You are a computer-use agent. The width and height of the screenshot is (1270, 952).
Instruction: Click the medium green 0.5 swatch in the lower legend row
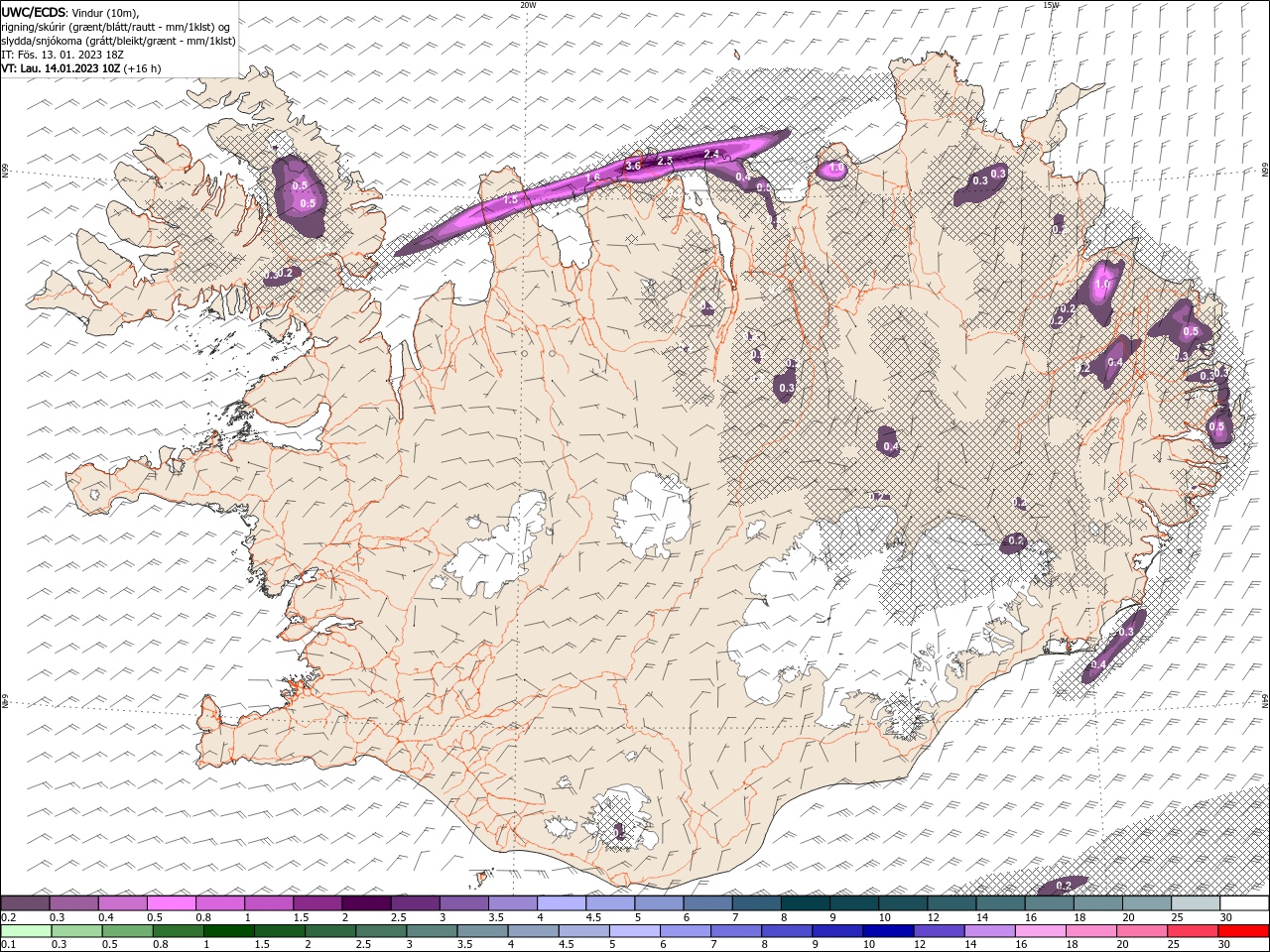click(127, 931)
